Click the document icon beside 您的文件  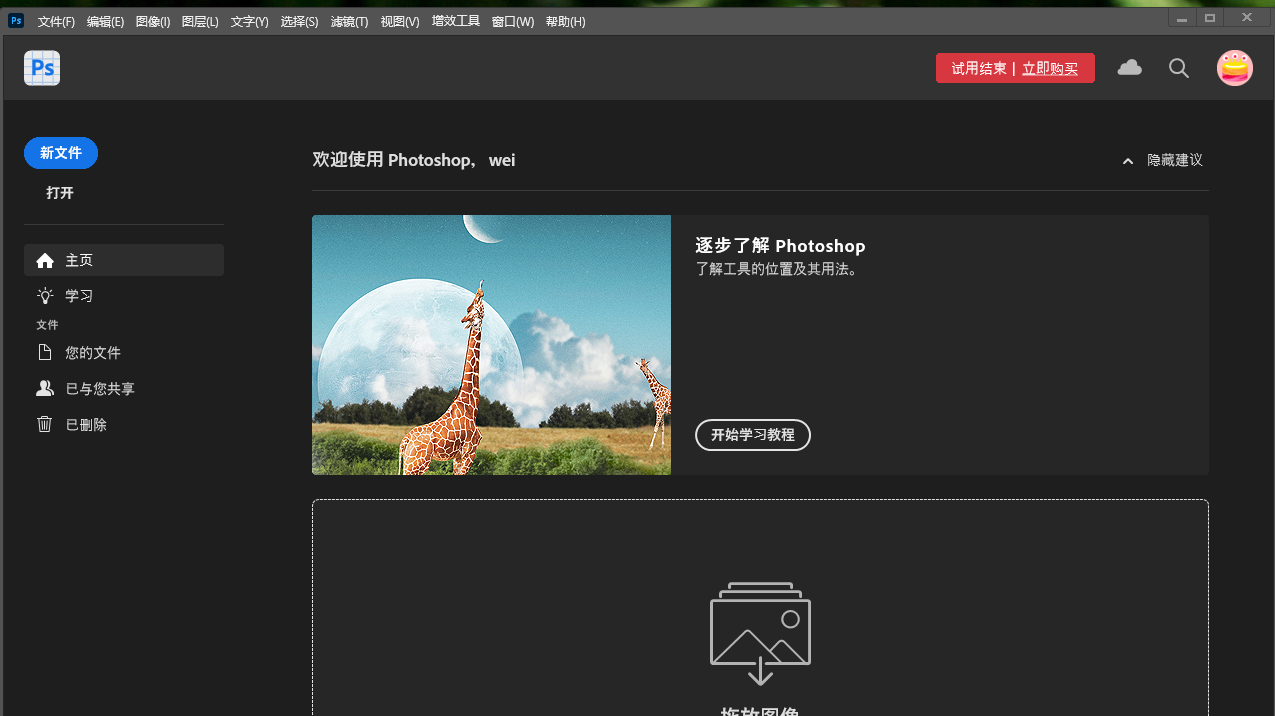[x=45, y=353]
